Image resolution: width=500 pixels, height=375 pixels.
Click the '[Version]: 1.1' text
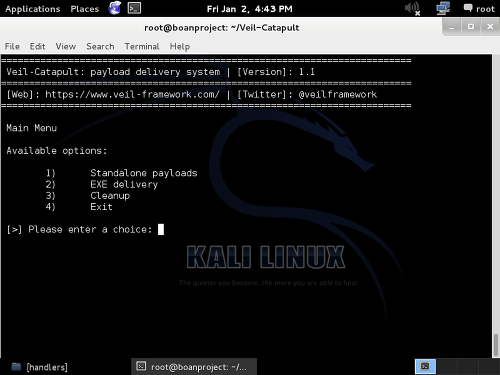pyautogui.click(x=276, y=72)
